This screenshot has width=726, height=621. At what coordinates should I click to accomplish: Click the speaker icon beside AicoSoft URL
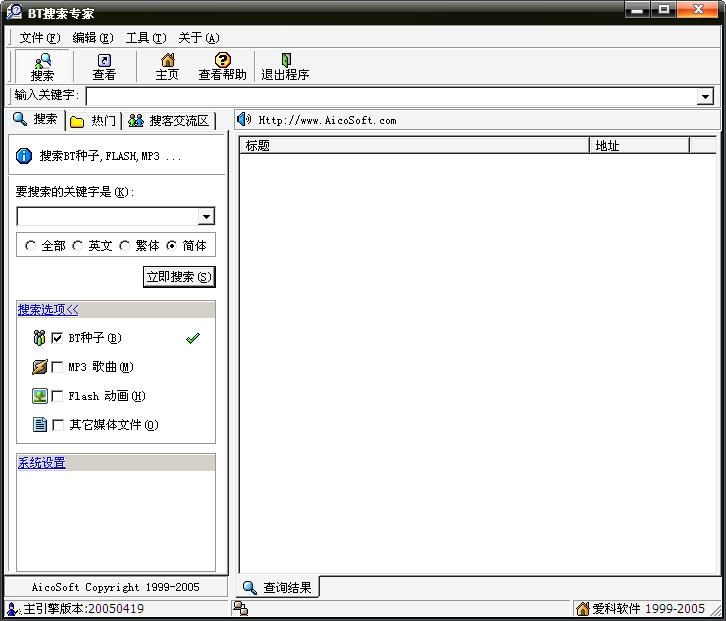click(x=244, y=120)
